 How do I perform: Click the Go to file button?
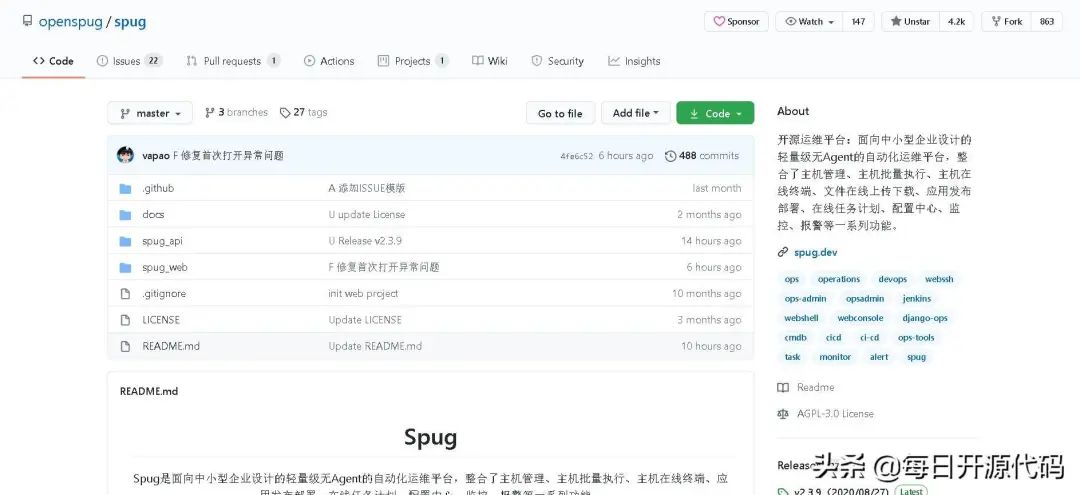[560, 113]
